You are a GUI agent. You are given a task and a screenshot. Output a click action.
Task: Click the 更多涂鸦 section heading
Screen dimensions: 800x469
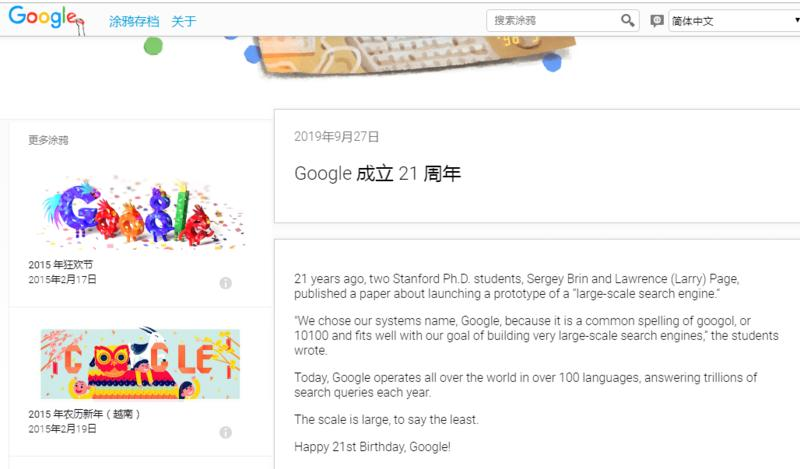pyautogui.click(x=48, y=140)
